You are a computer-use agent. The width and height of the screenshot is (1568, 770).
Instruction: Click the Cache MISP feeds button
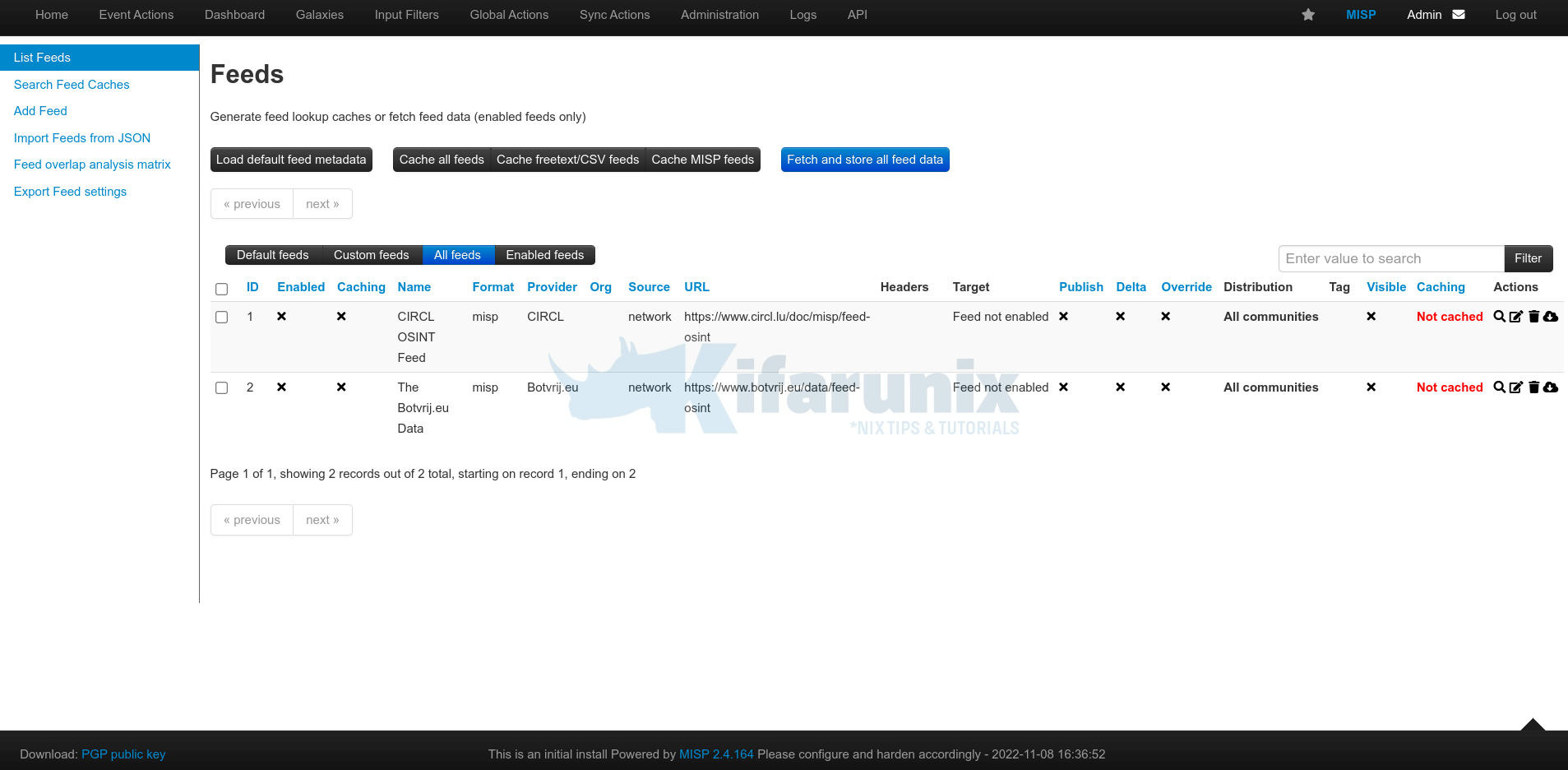(703, 160)
